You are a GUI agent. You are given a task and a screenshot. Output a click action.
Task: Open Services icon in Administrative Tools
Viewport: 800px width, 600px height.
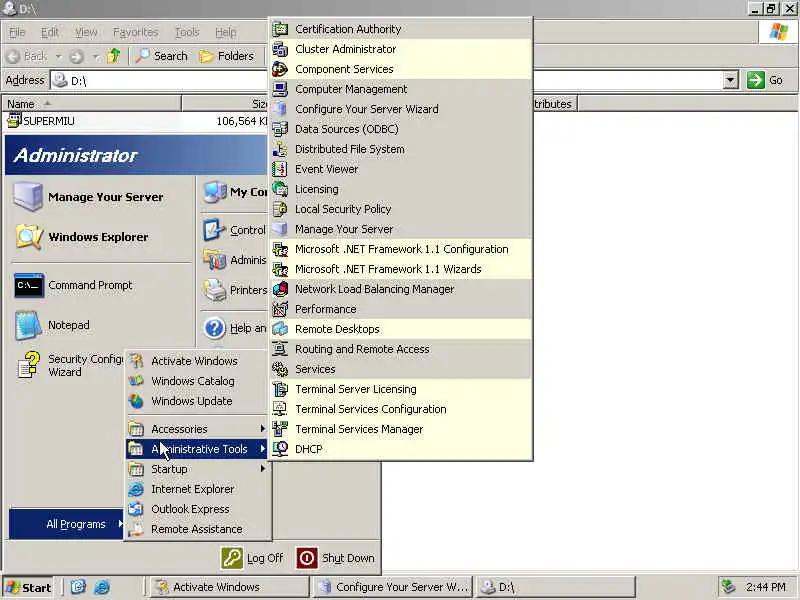[x=280, y=369]
